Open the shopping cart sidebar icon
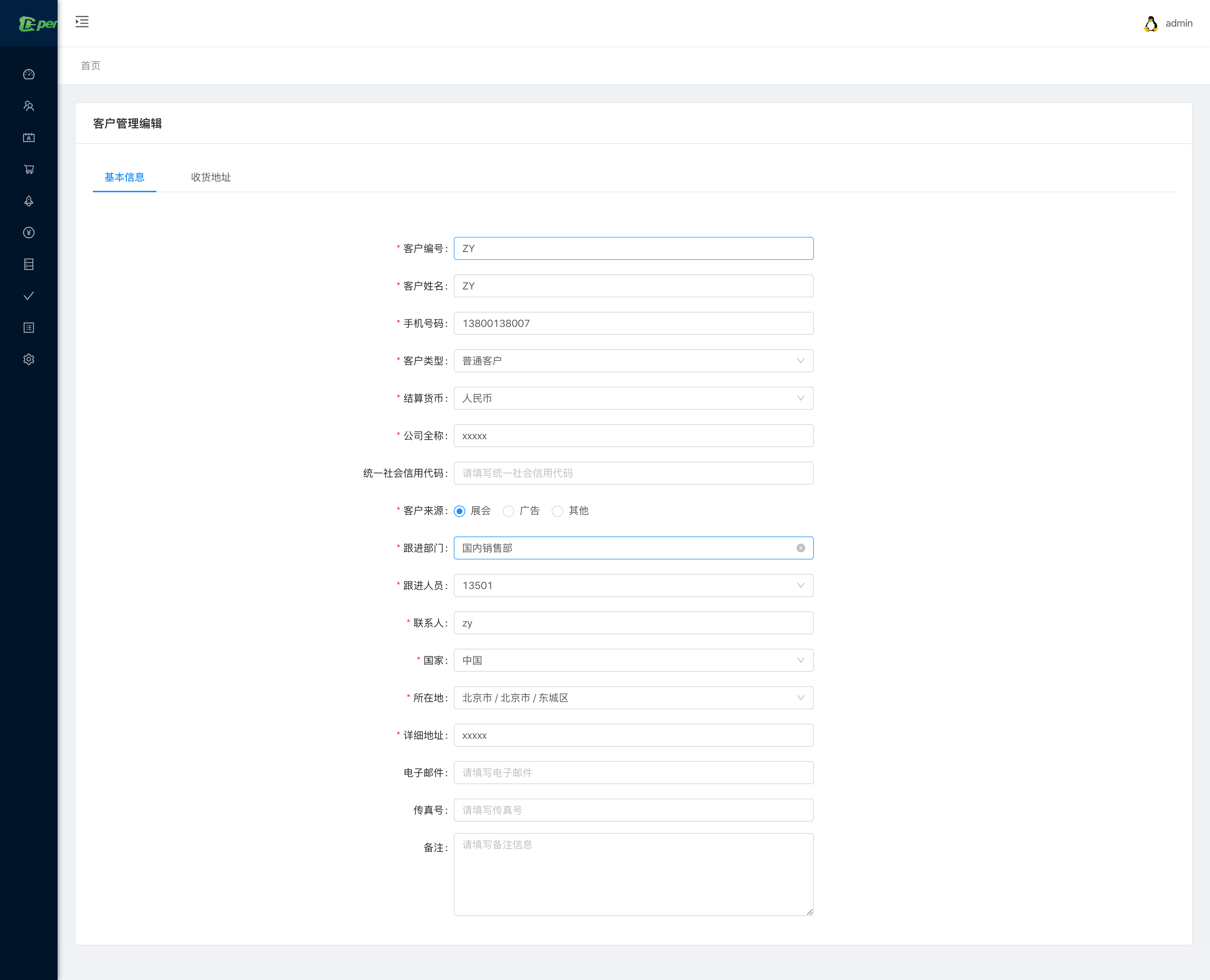This screenshot has width=1210, height=980. (29, 169)
